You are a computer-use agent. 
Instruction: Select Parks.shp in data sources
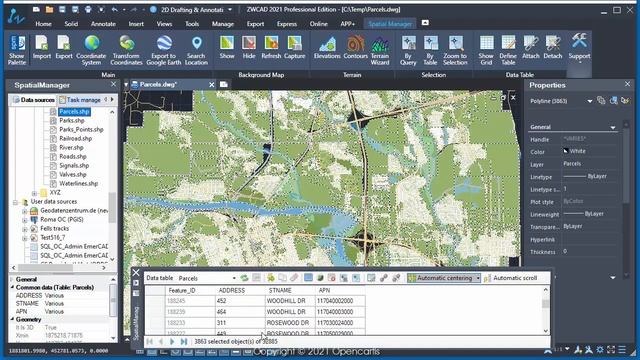click(72, 120)
